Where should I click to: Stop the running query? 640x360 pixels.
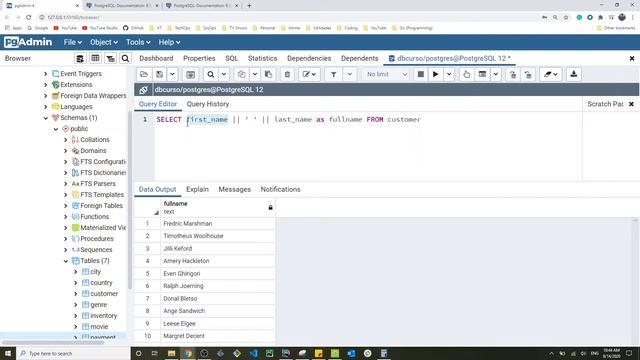coord(420,74)
